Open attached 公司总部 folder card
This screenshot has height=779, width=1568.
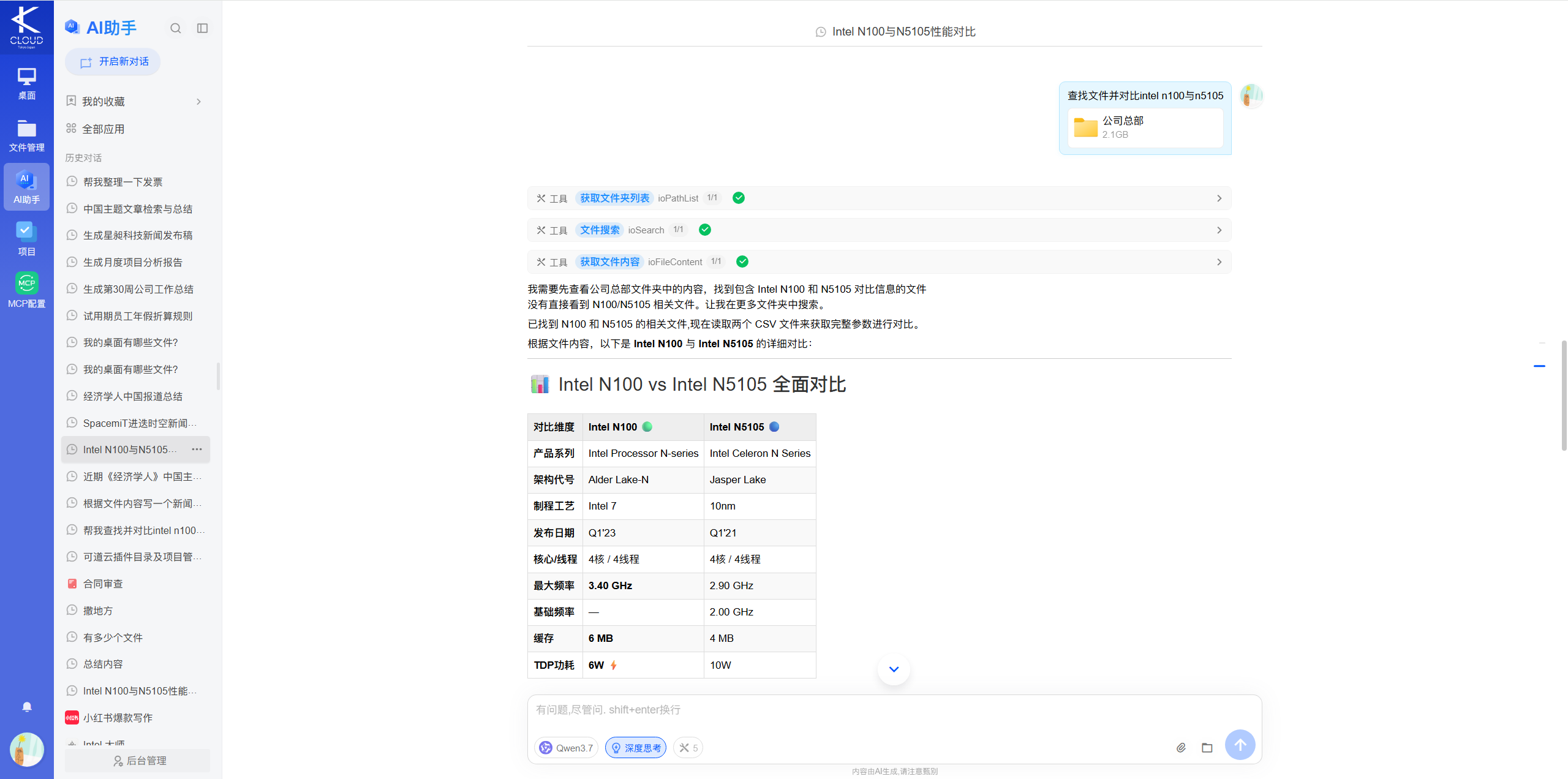pyautogui.click(x=1145, y=127)
